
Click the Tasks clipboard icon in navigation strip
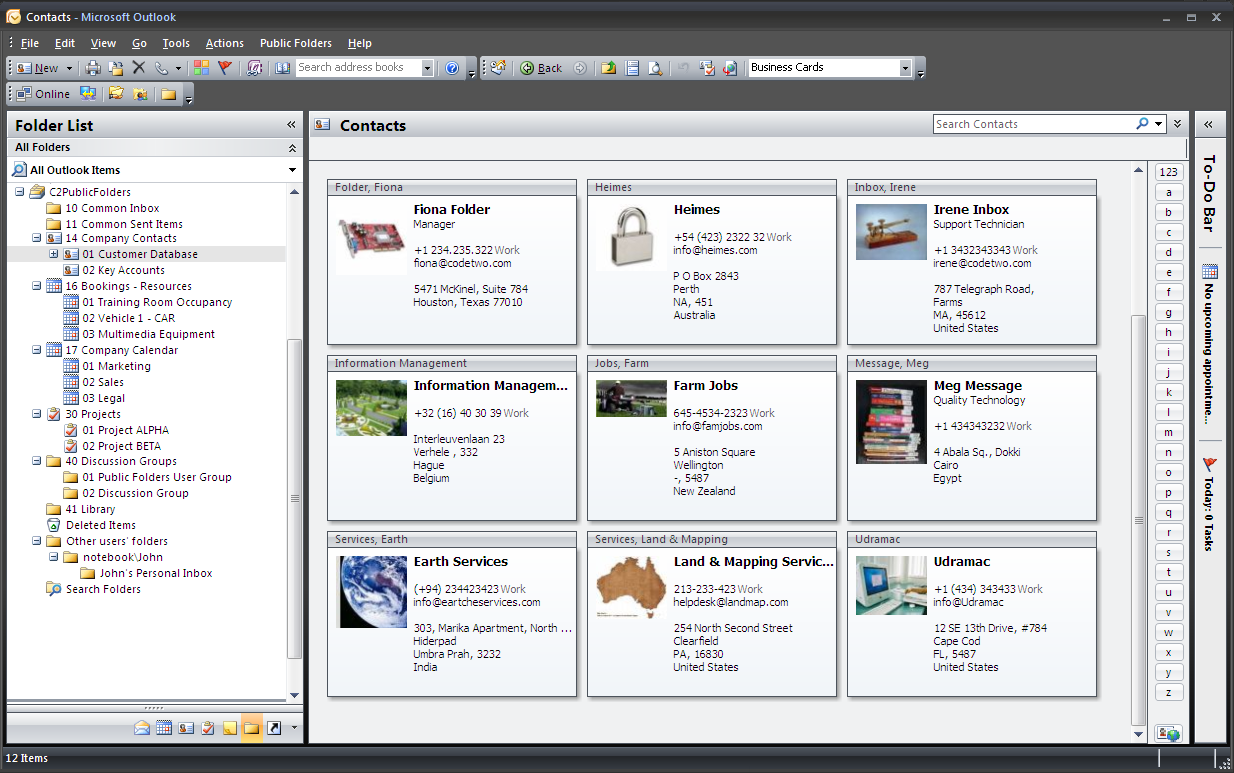pos(208,728)
